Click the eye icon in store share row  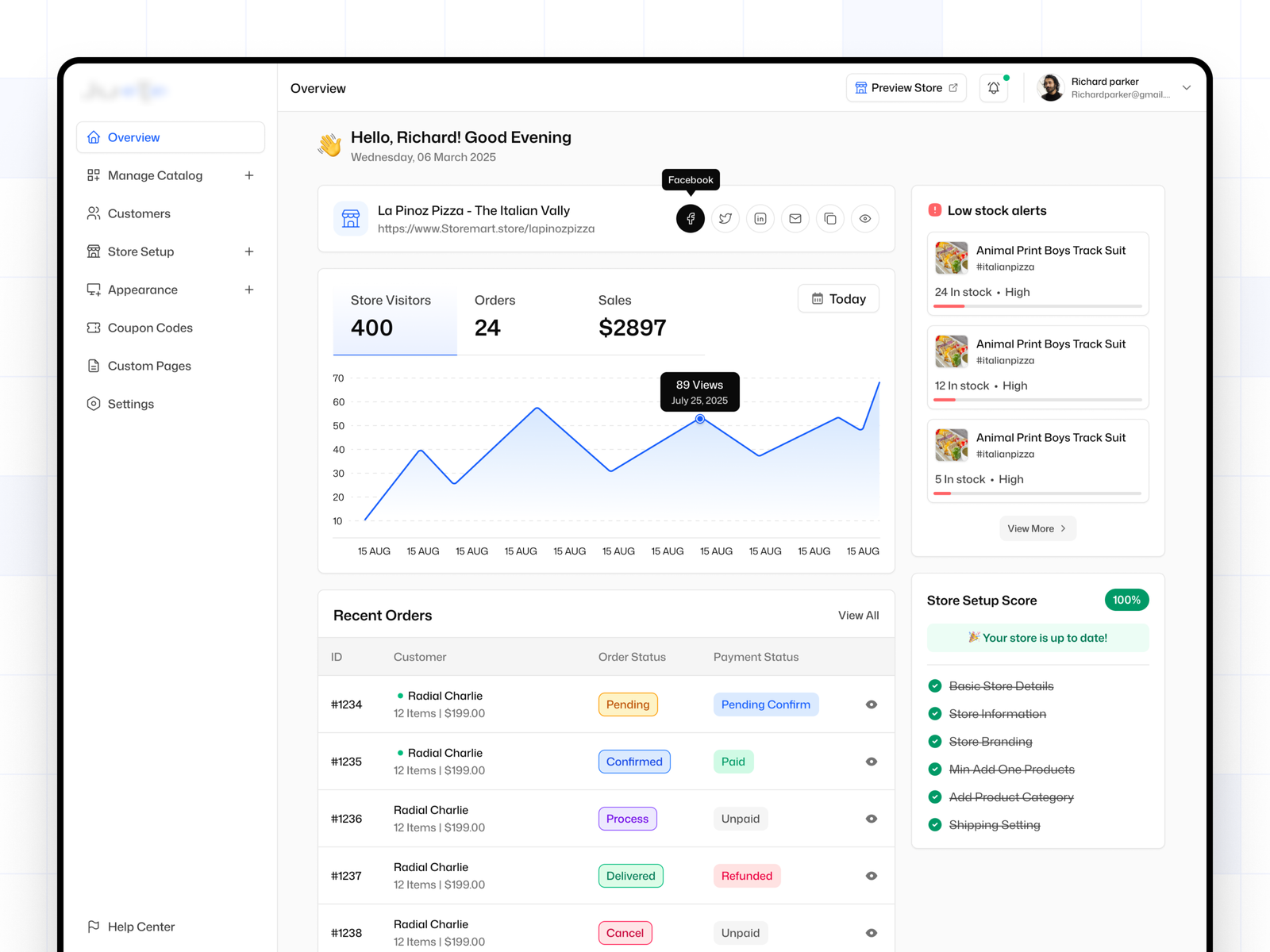[x=864, y=218]
